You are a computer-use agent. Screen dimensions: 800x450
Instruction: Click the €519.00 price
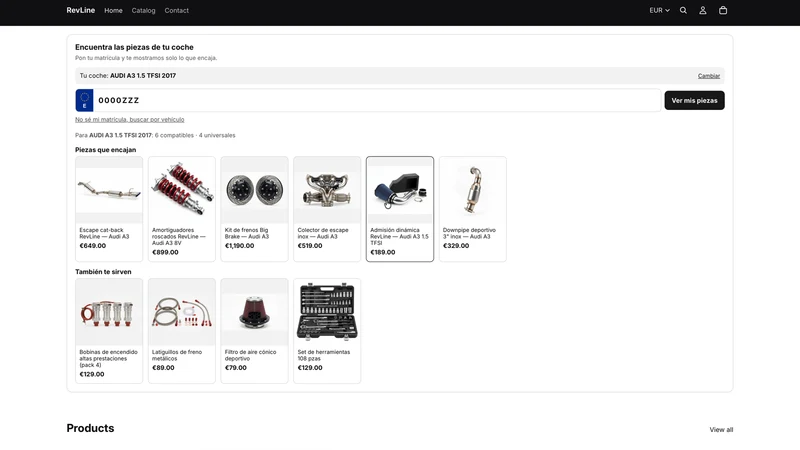(310, 245)
